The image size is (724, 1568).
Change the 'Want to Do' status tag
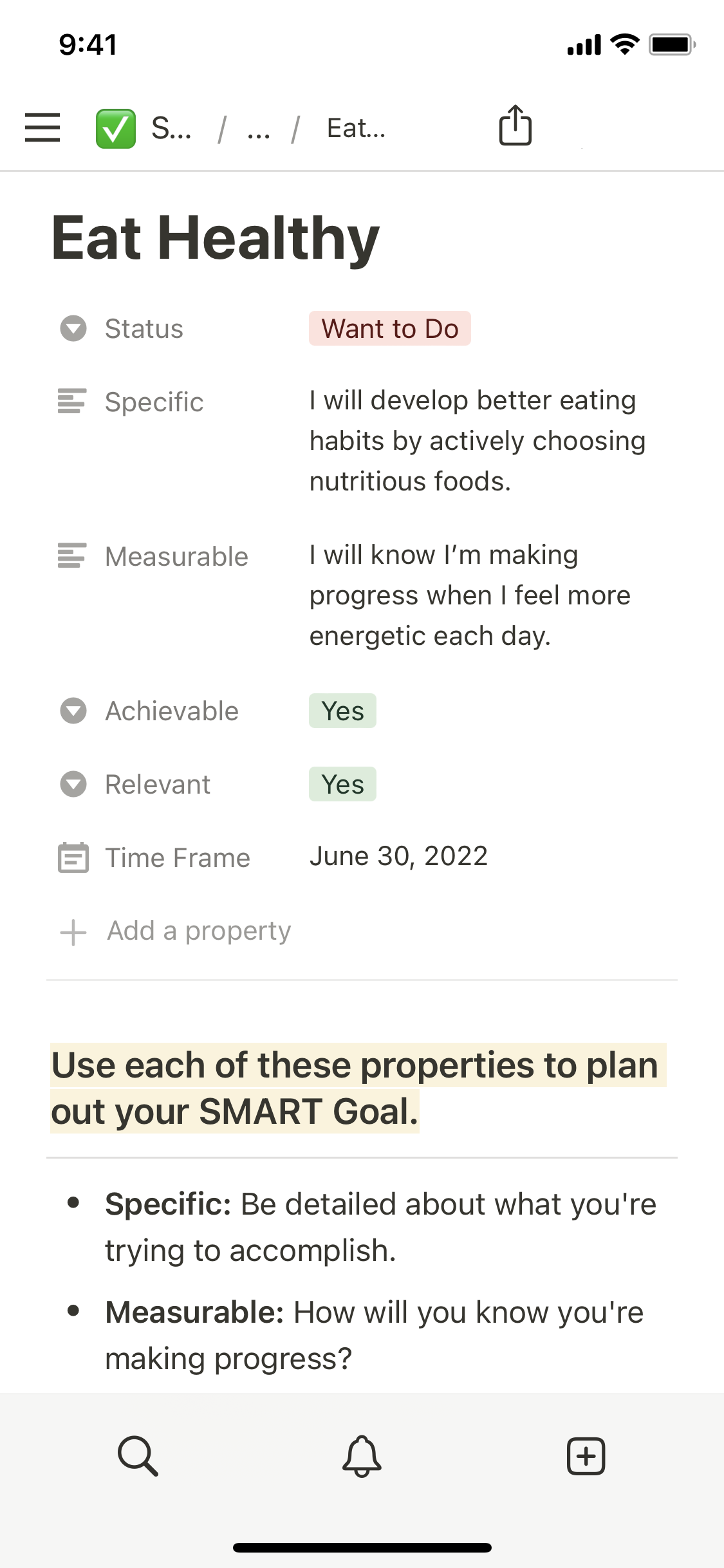click(390, 328)
